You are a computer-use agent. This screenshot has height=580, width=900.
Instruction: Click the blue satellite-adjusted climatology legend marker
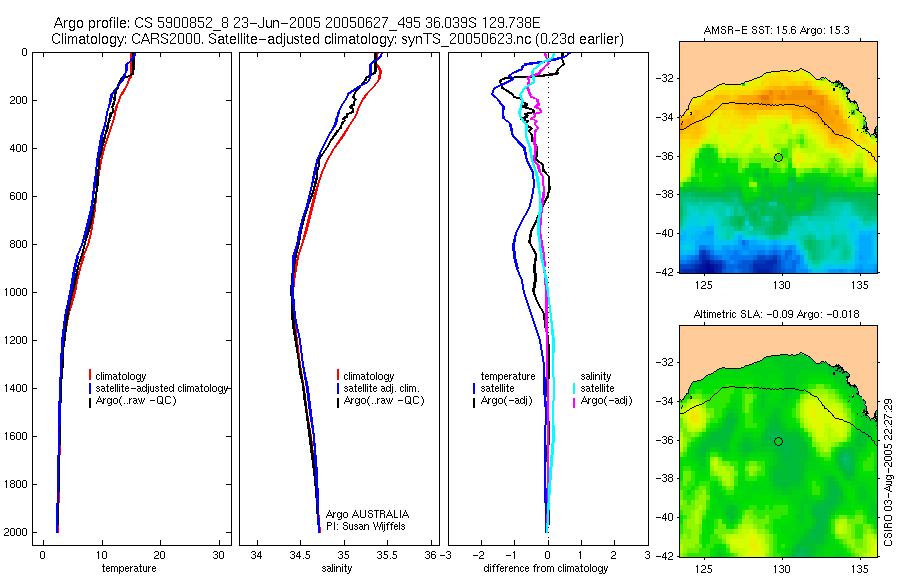[90, 389]
